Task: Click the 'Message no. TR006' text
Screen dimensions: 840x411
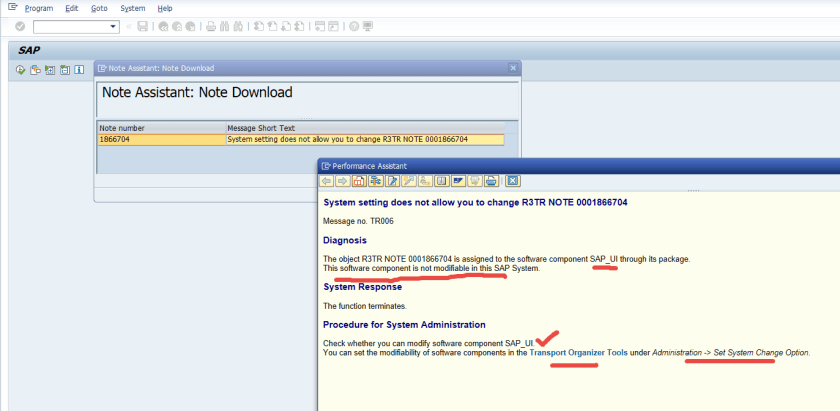Action: [359, 221]
